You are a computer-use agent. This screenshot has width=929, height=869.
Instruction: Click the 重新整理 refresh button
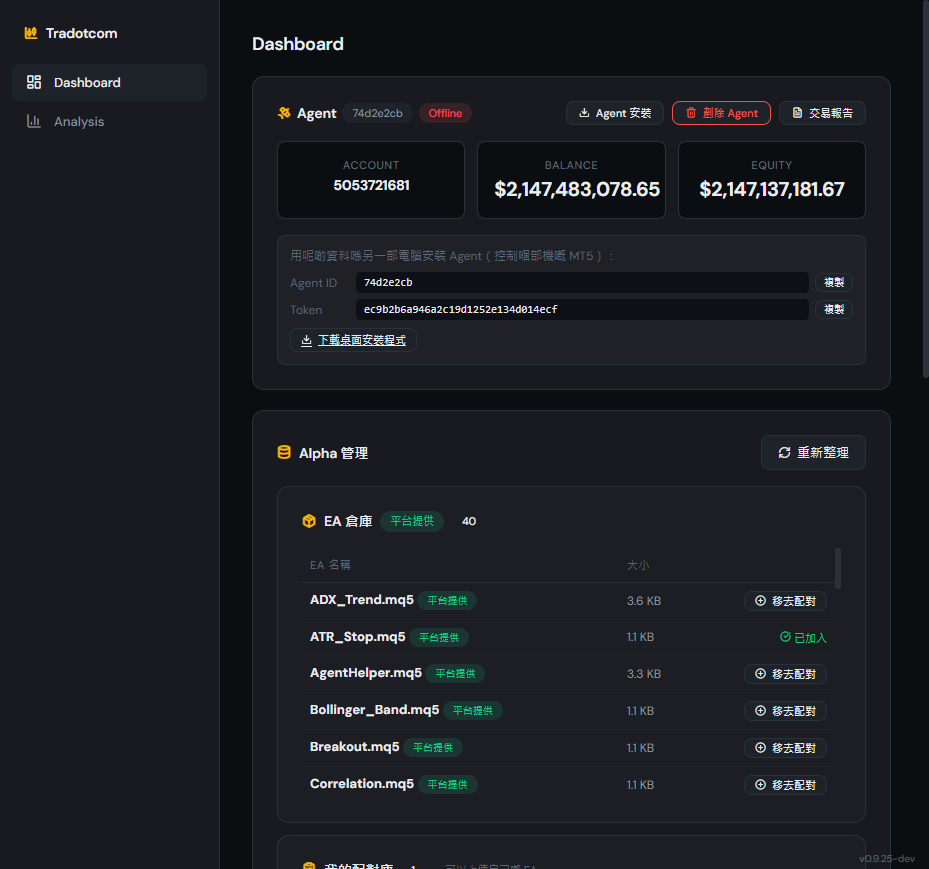[813, 453]
